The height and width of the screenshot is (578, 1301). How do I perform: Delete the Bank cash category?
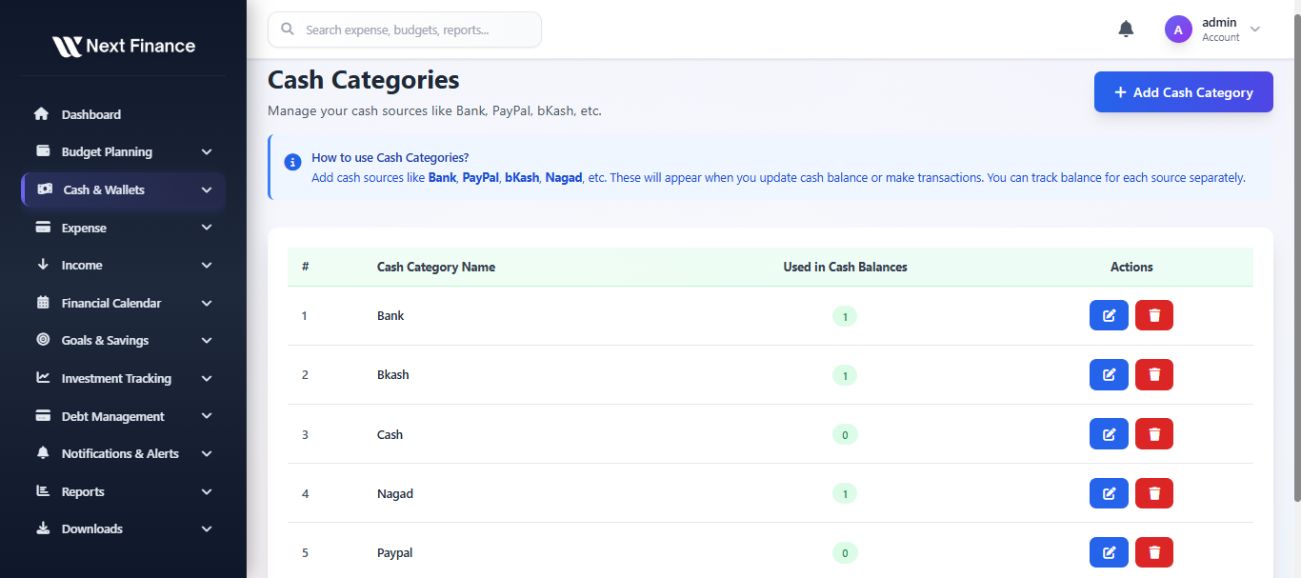1154,316
